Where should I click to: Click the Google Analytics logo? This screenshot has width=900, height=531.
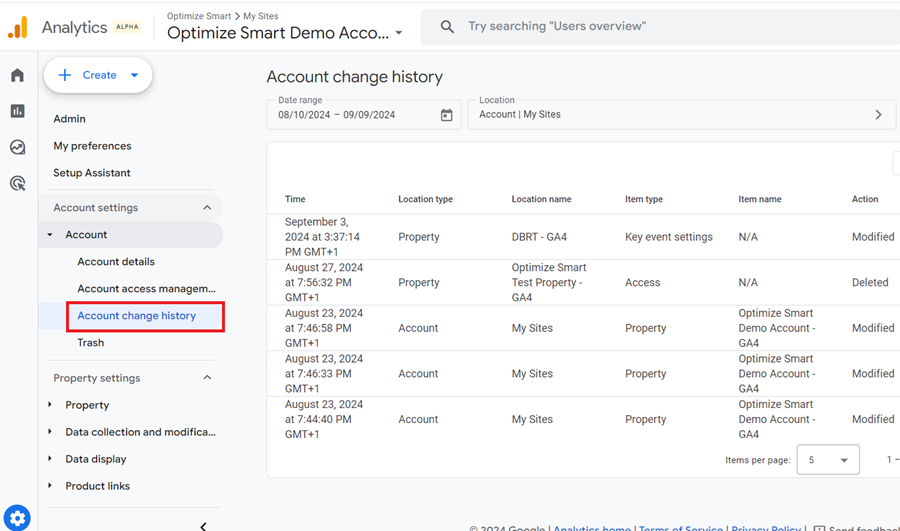[18, 27]
